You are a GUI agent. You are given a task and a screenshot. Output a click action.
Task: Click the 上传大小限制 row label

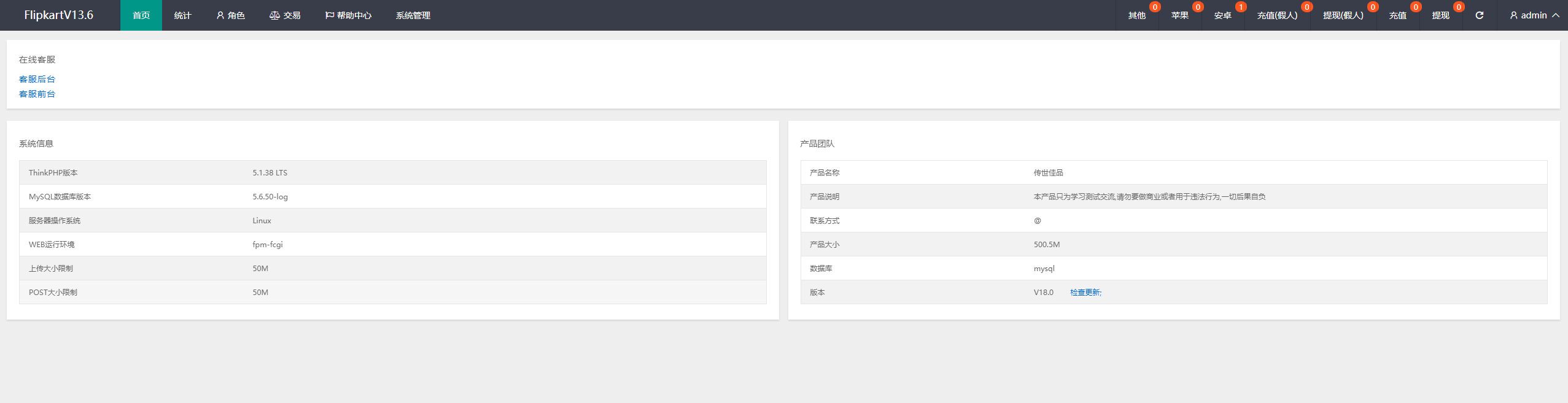(x=50, y=269)
